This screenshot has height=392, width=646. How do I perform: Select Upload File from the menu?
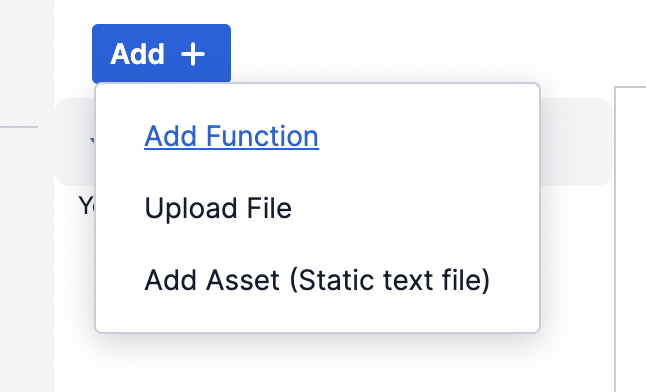[x=218, y=208]
